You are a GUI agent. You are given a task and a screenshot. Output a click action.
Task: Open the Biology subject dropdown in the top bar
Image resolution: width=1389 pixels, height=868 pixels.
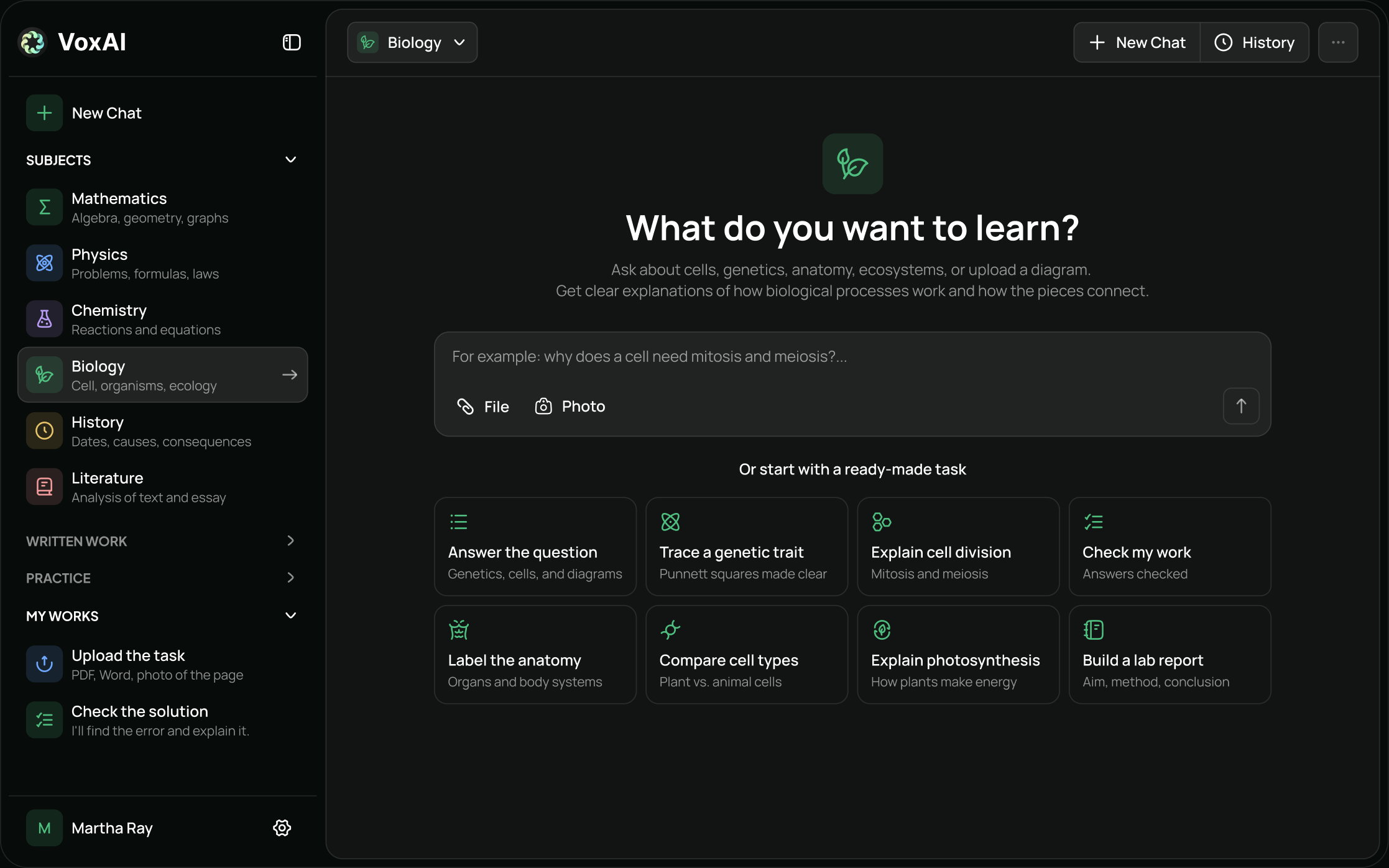412,42
